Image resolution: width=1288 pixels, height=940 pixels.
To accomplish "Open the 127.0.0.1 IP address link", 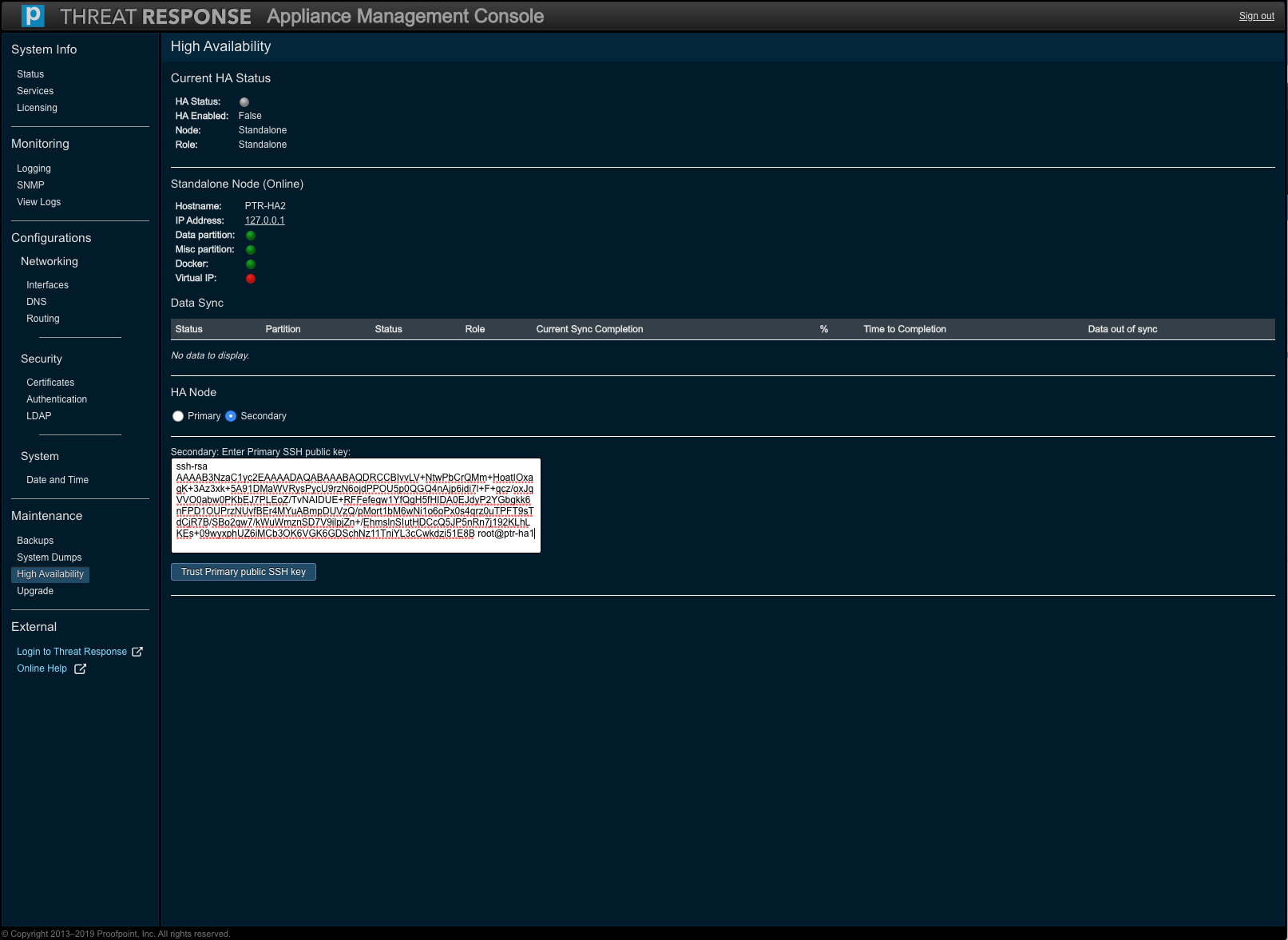I will (264, 220).
